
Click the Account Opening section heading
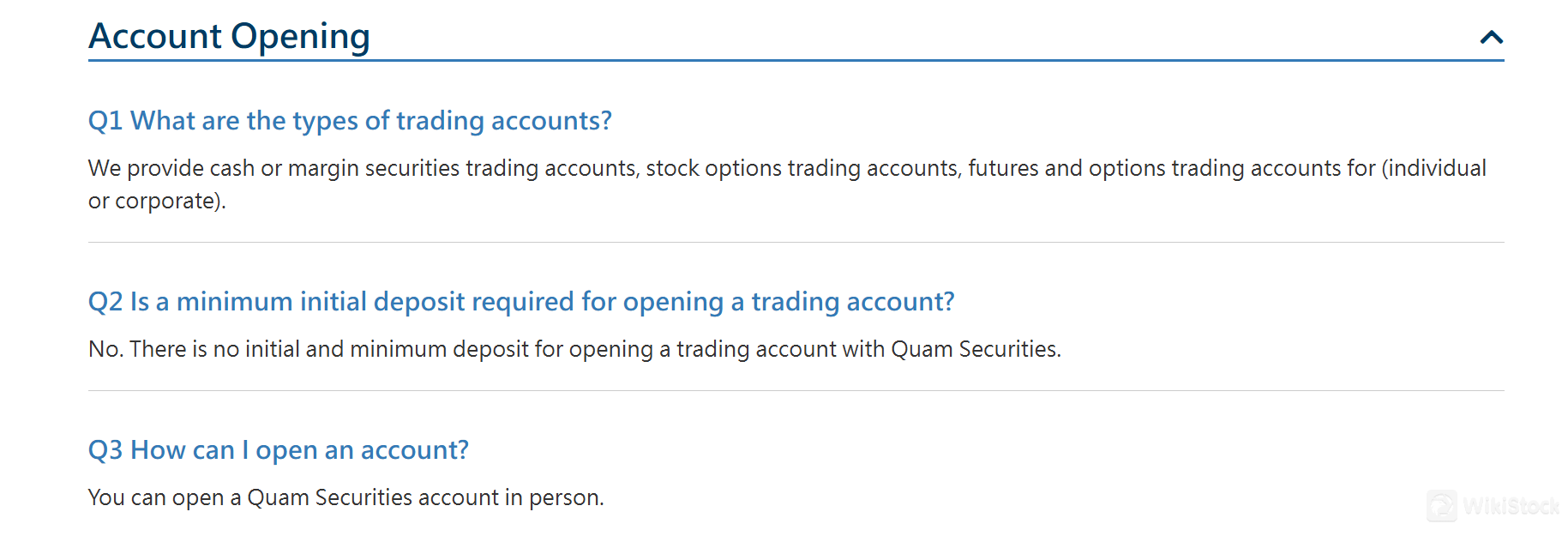(229, 36)
